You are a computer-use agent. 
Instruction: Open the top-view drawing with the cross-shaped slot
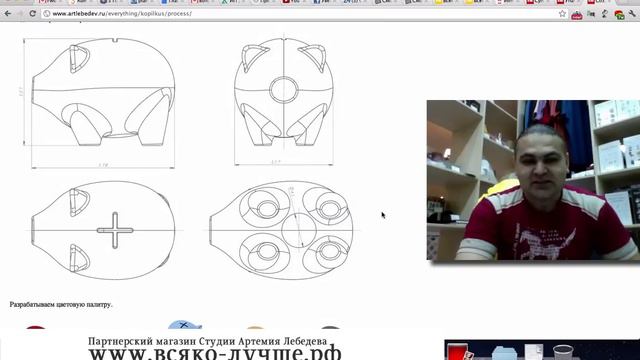click(x=103, y=230)
